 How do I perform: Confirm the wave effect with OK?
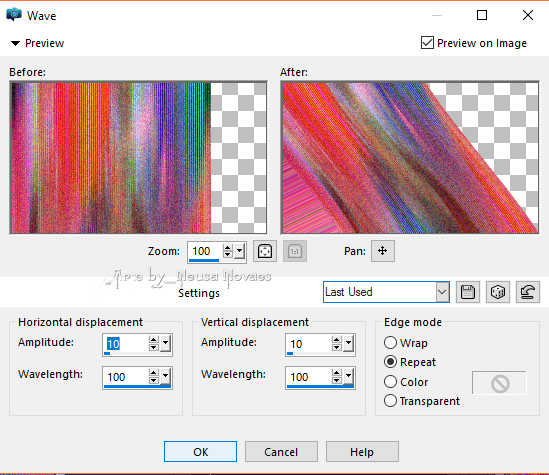pyautogui.click(x=200, y=452)
